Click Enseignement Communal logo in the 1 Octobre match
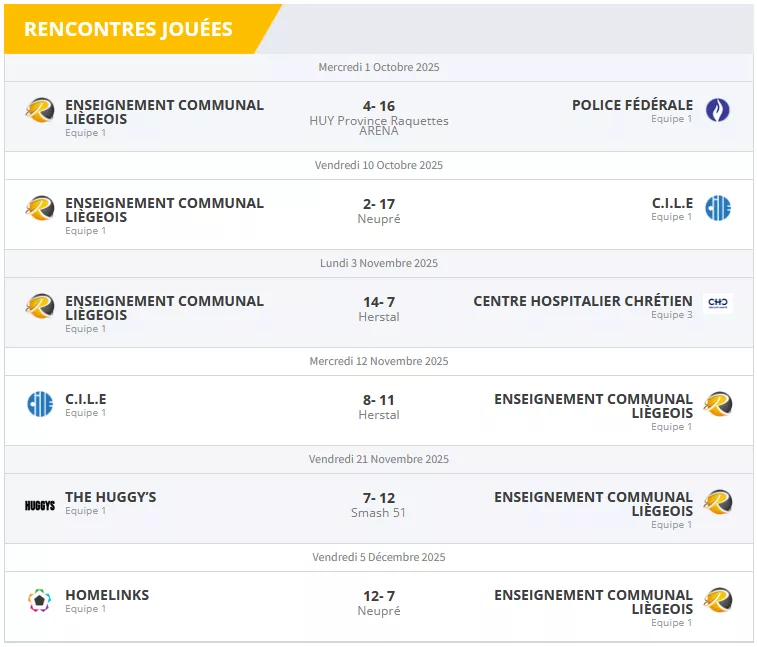The image size is (757, 647). pyautogui.click(x=40, y=110)
